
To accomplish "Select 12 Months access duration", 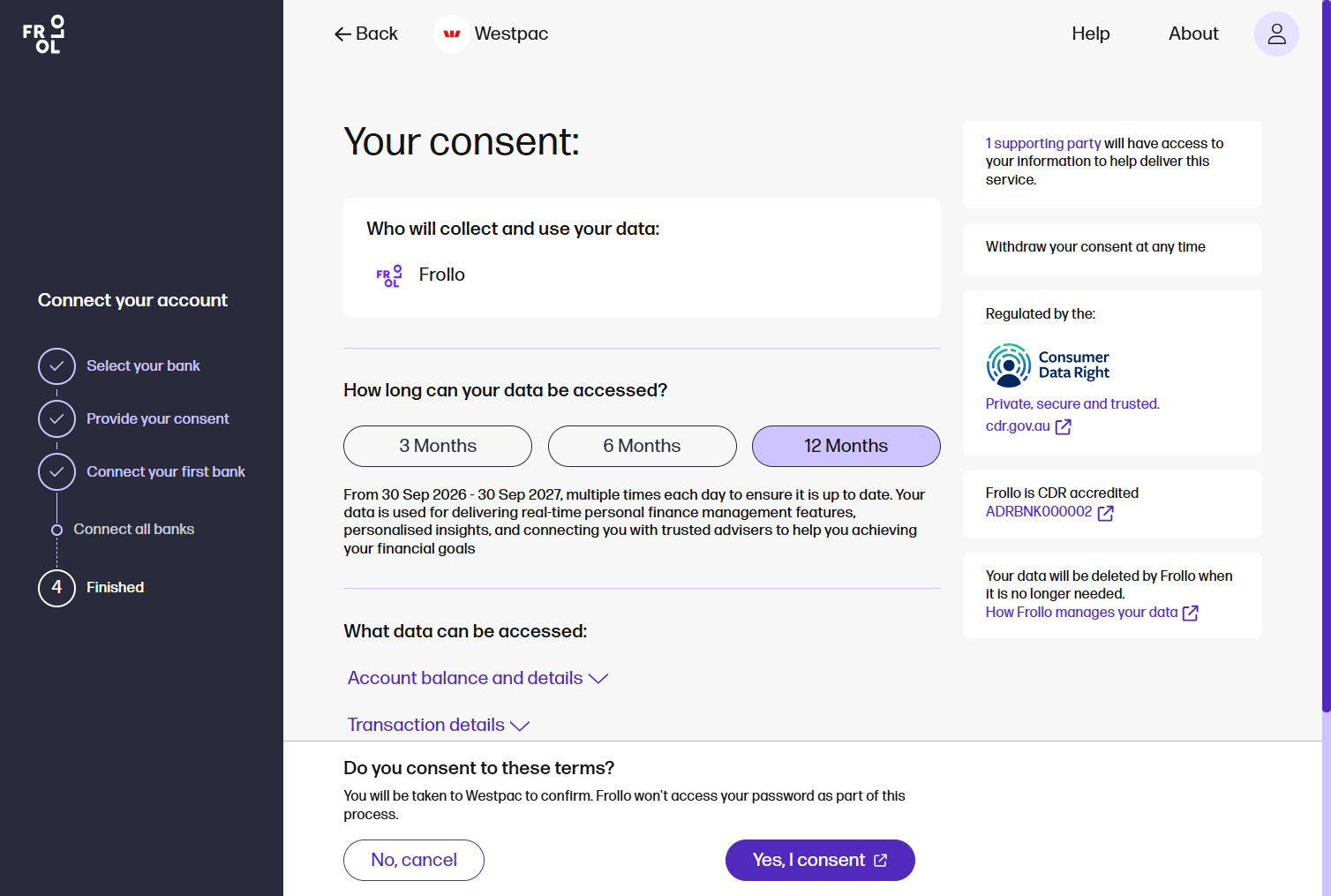I will [x=846, y=446].
